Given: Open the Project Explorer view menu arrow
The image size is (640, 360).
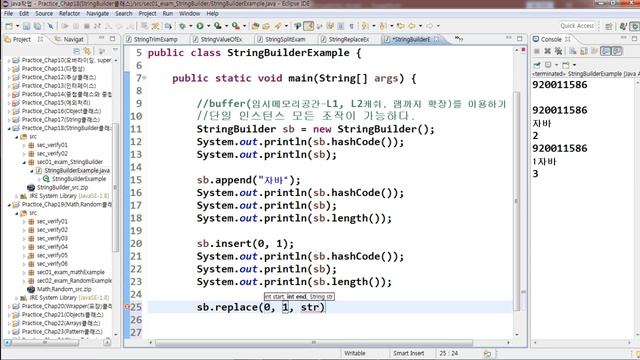Looking at the screenshot, I should click(x=116, y=50).
